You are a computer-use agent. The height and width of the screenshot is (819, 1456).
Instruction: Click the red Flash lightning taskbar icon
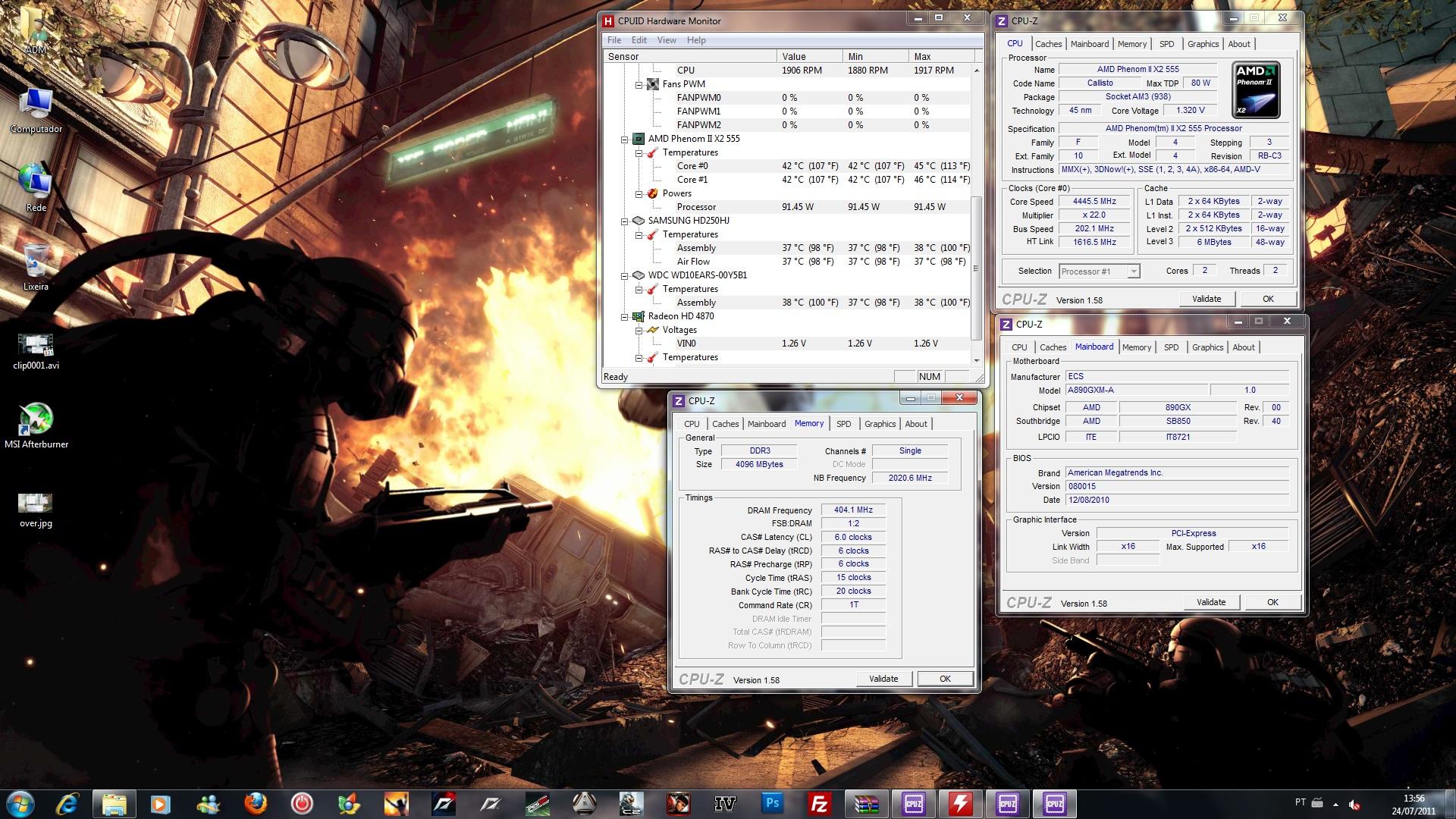[x=960, y=804]
